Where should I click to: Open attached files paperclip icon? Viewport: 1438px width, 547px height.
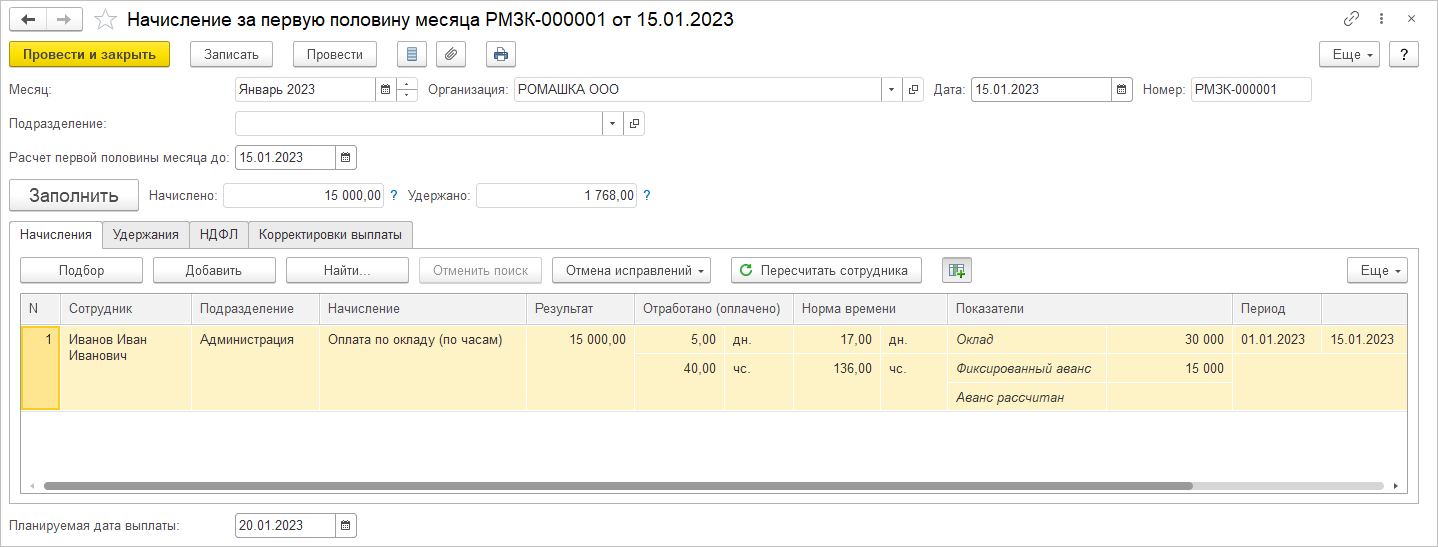click(451, 54)
